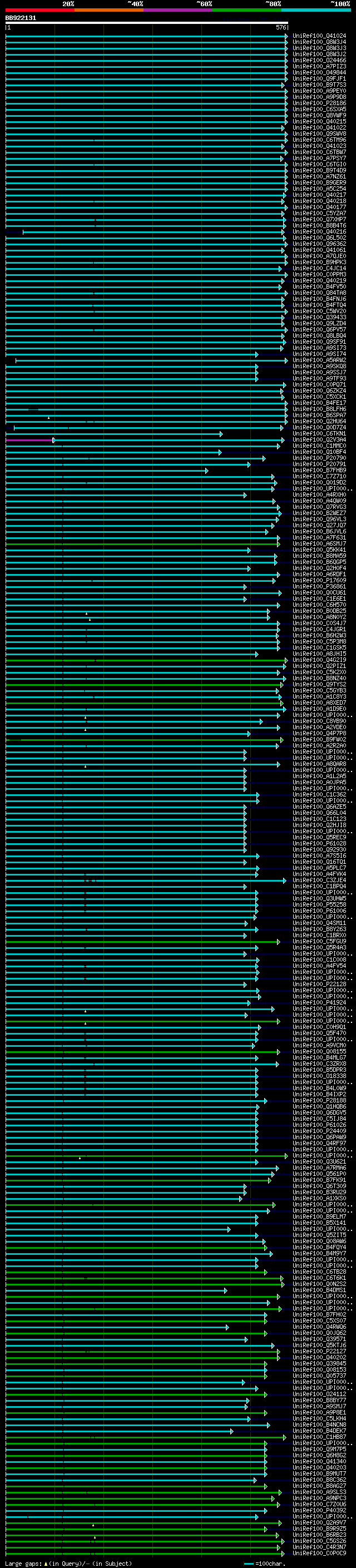This screenshot has width=356, height=1568.
Task: Select the query label BB922131
Action: coord(21,18)
